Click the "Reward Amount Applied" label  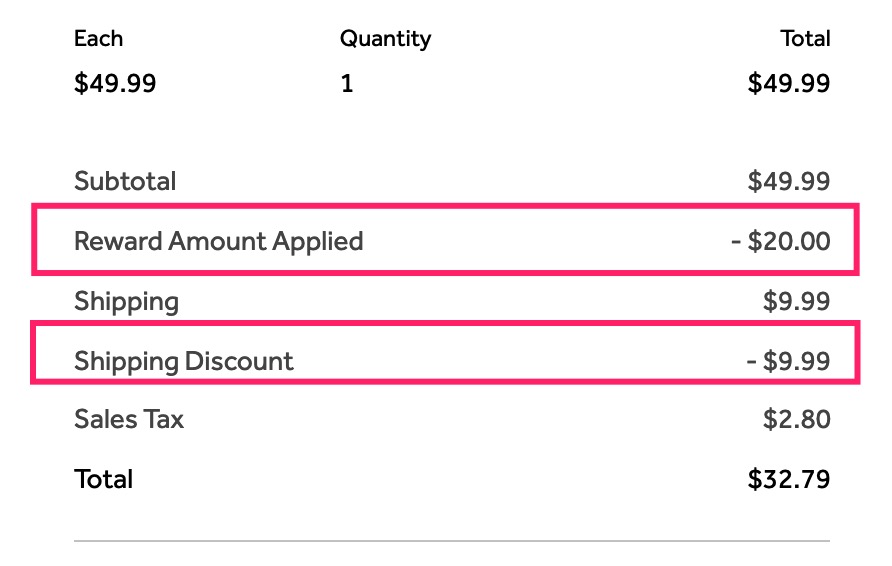pos(218,241)
